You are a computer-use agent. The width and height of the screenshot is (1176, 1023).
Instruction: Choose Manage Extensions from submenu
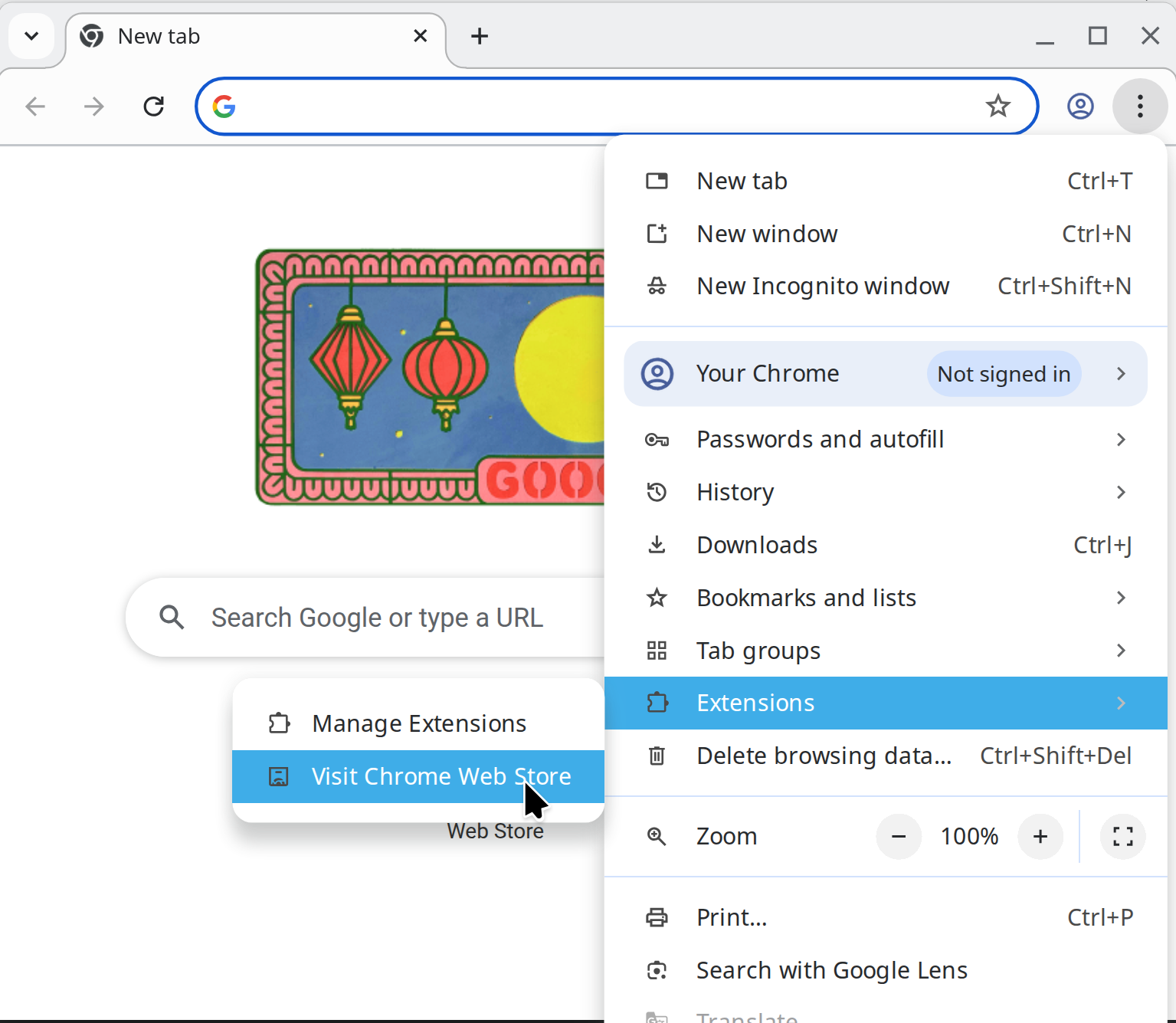point(418,723)
